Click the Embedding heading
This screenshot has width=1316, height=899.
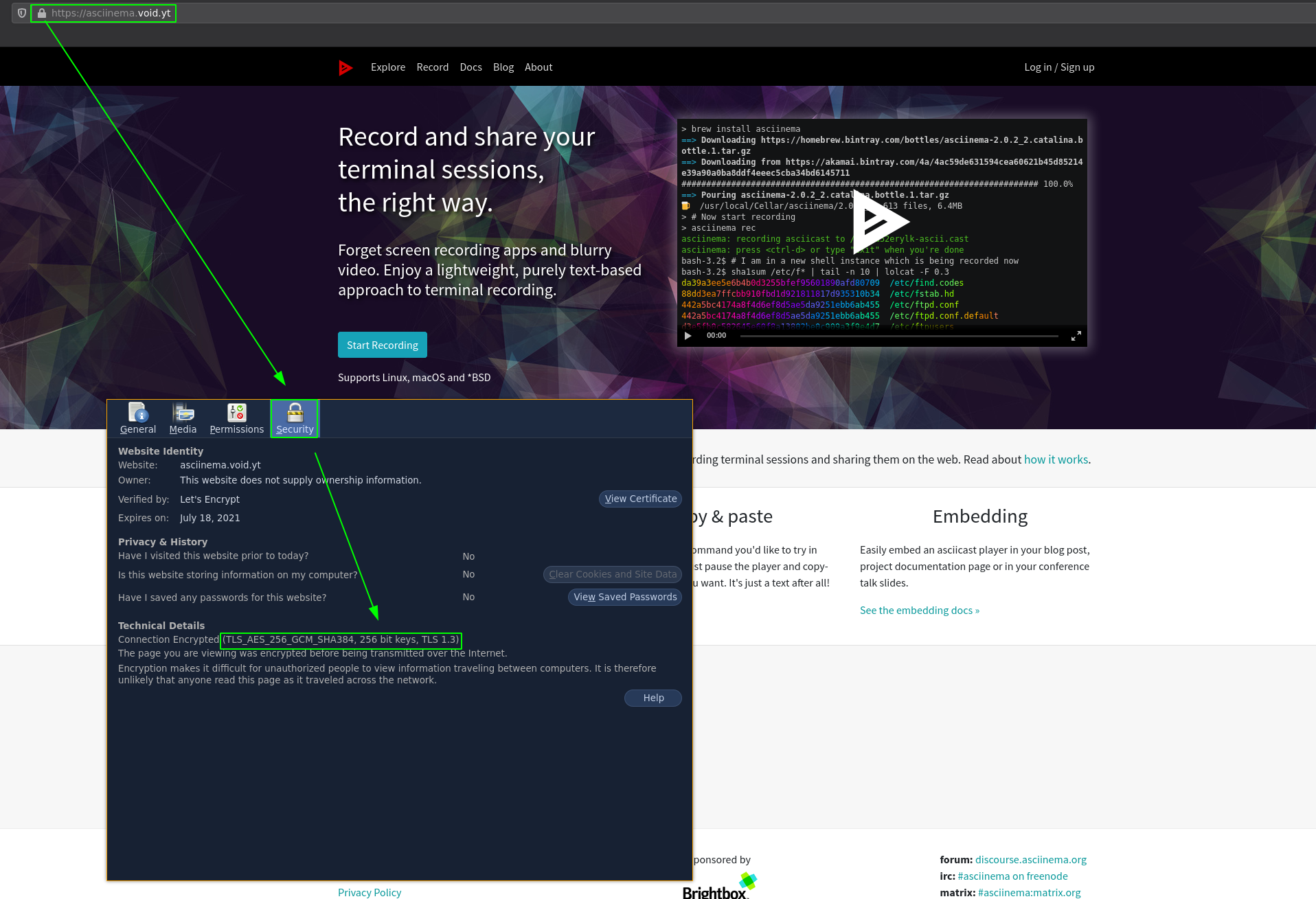click(980, 516)
